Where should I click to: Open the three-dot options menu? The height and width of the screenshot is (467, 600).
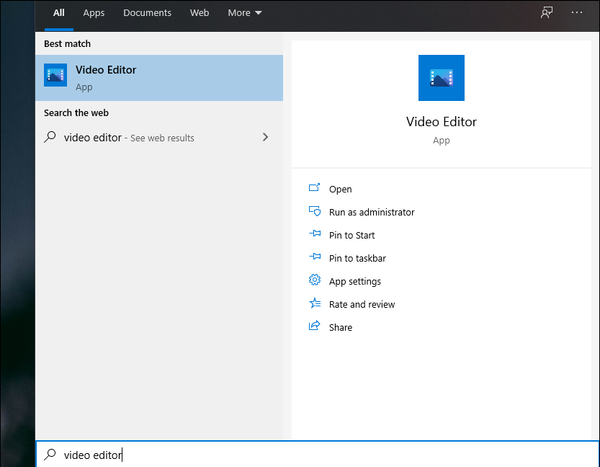[577, 13]
